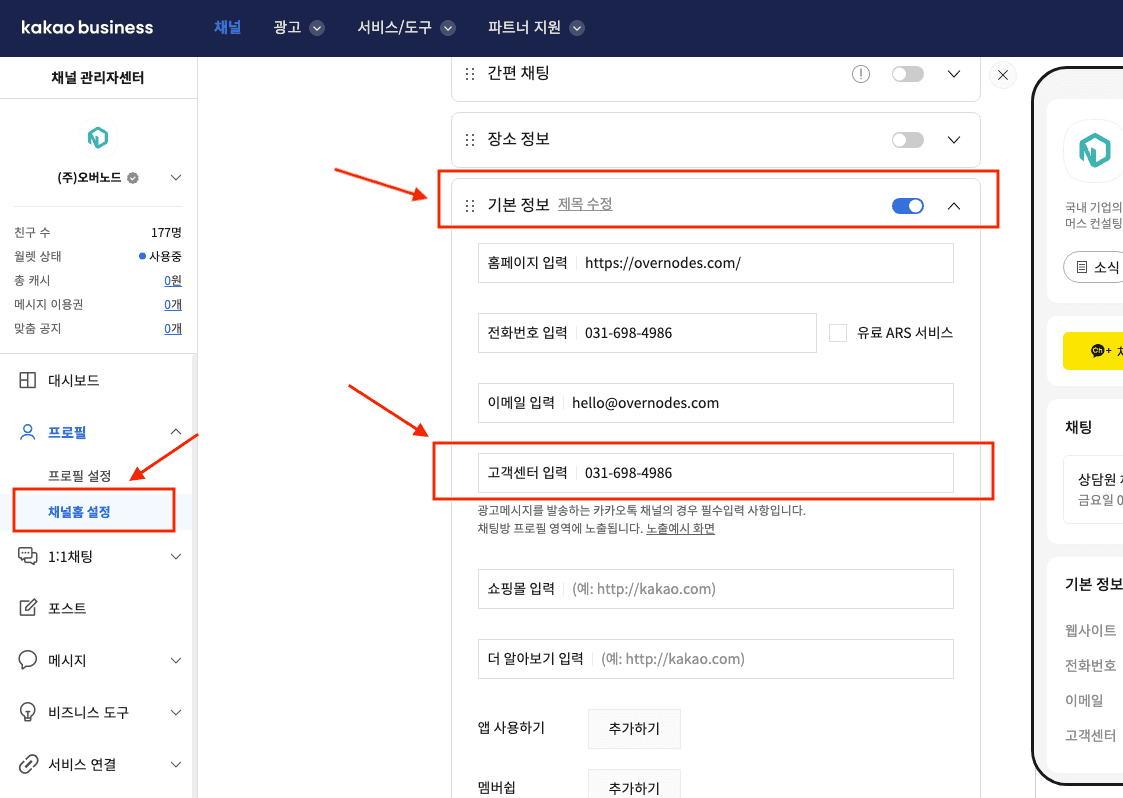Select 채널홈 설정 in the sidebar
Viewport: 1123px width, 798px height.
(79, 511)
